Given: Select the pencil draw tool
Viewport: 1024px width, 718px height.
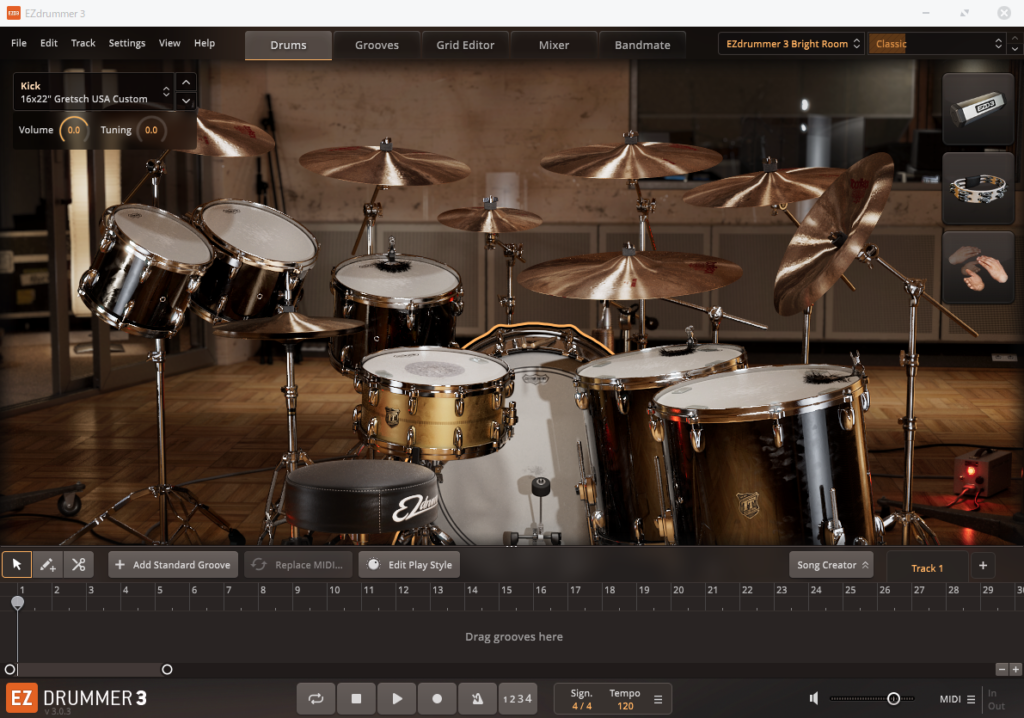Looking at the screenshot, I should tap(47, 565).
